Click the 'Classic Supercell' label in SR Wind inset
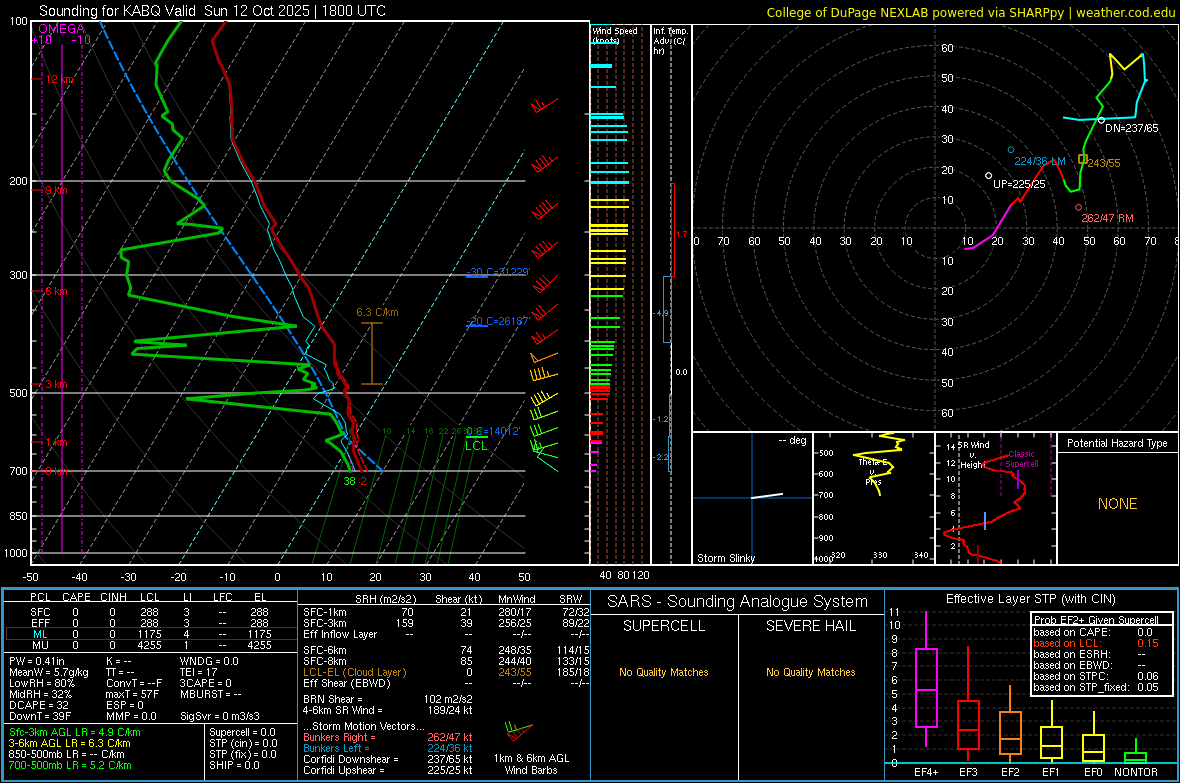The image size is (1180, 783). point(1022,459)
